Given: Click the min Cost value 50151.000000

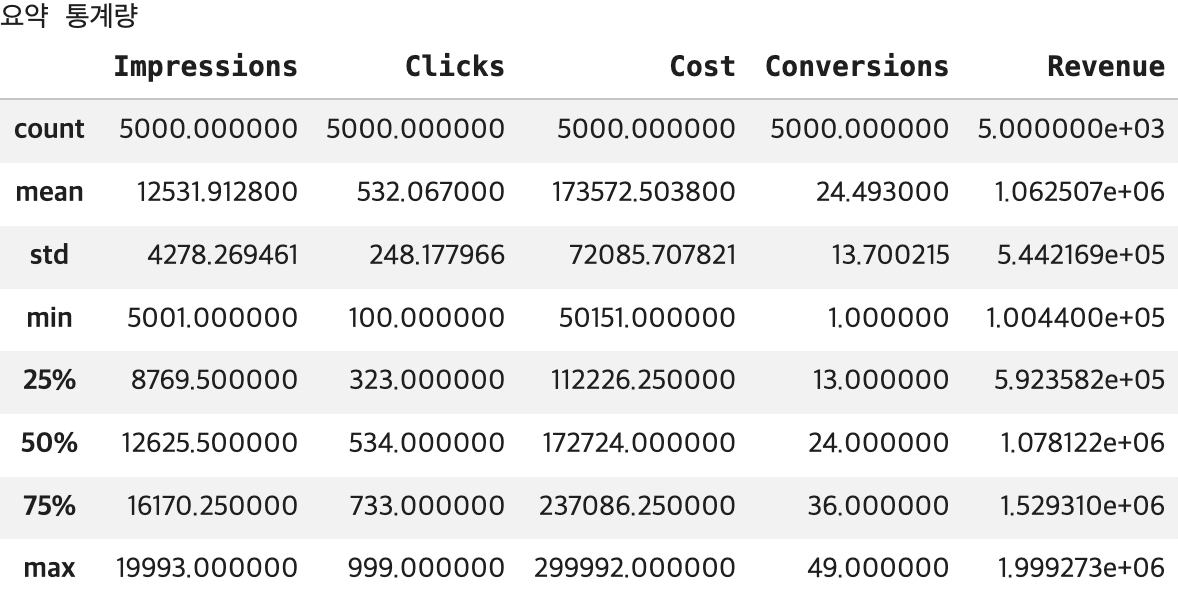Looking at the screenshot, I should pos(647,318).
